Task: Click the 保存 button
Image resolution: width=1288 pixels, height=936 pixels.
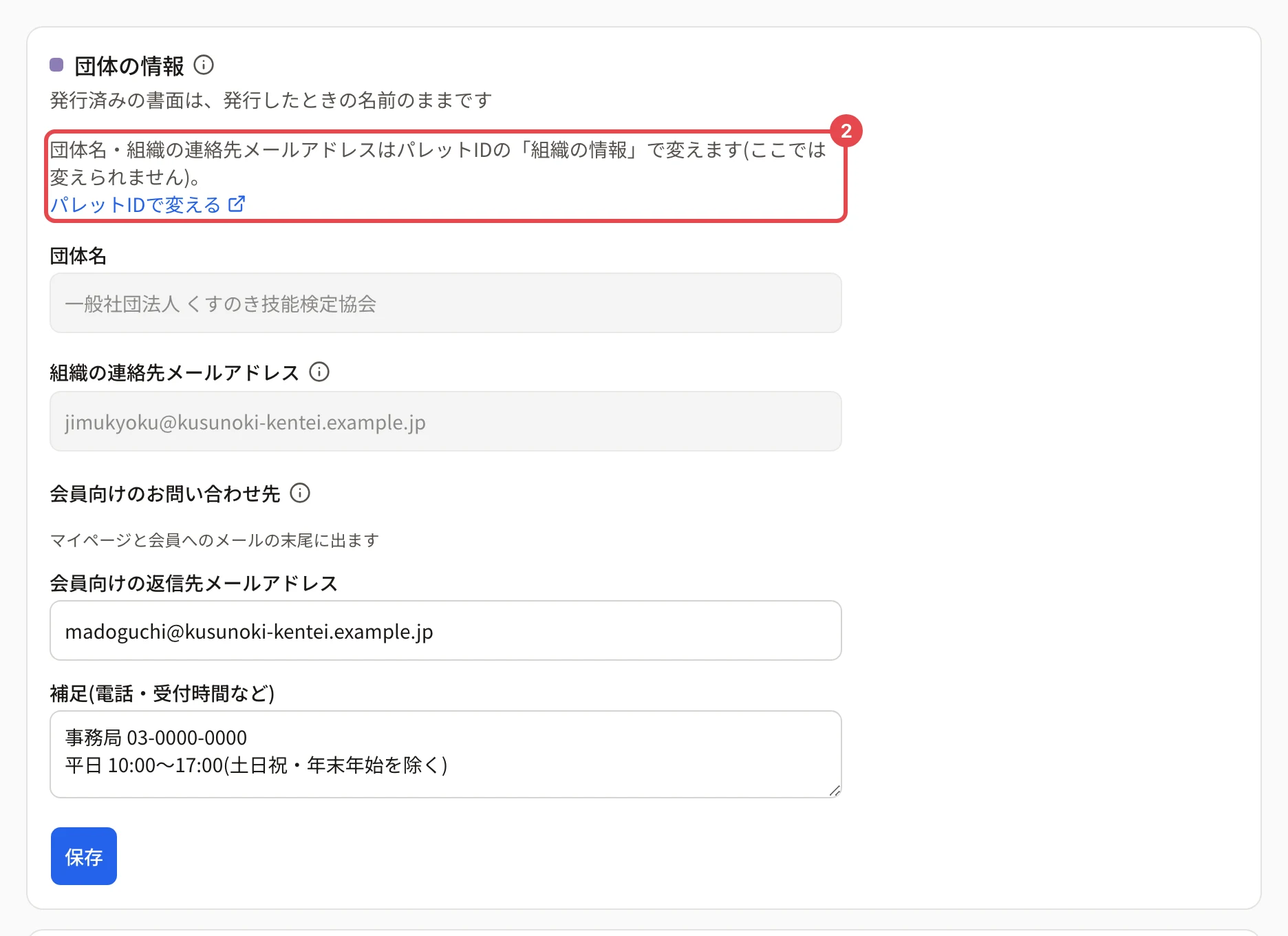Action: (x=84, y=856)
